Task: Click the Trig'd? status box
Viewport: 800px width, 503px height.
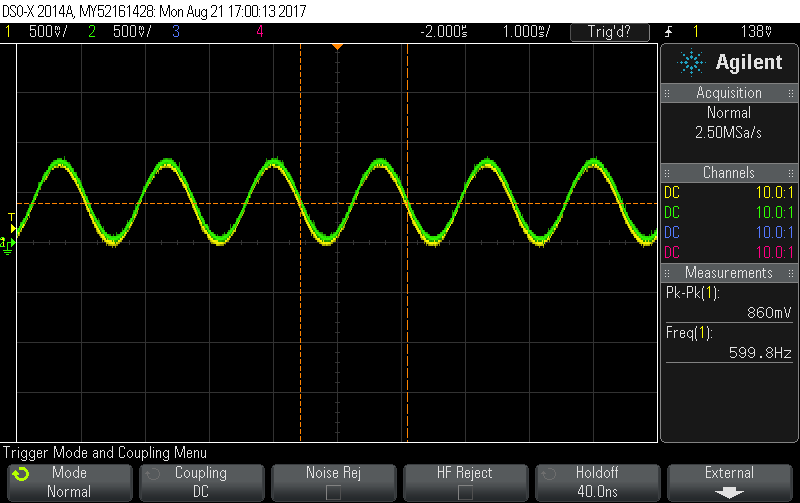Action: [610, 32]
